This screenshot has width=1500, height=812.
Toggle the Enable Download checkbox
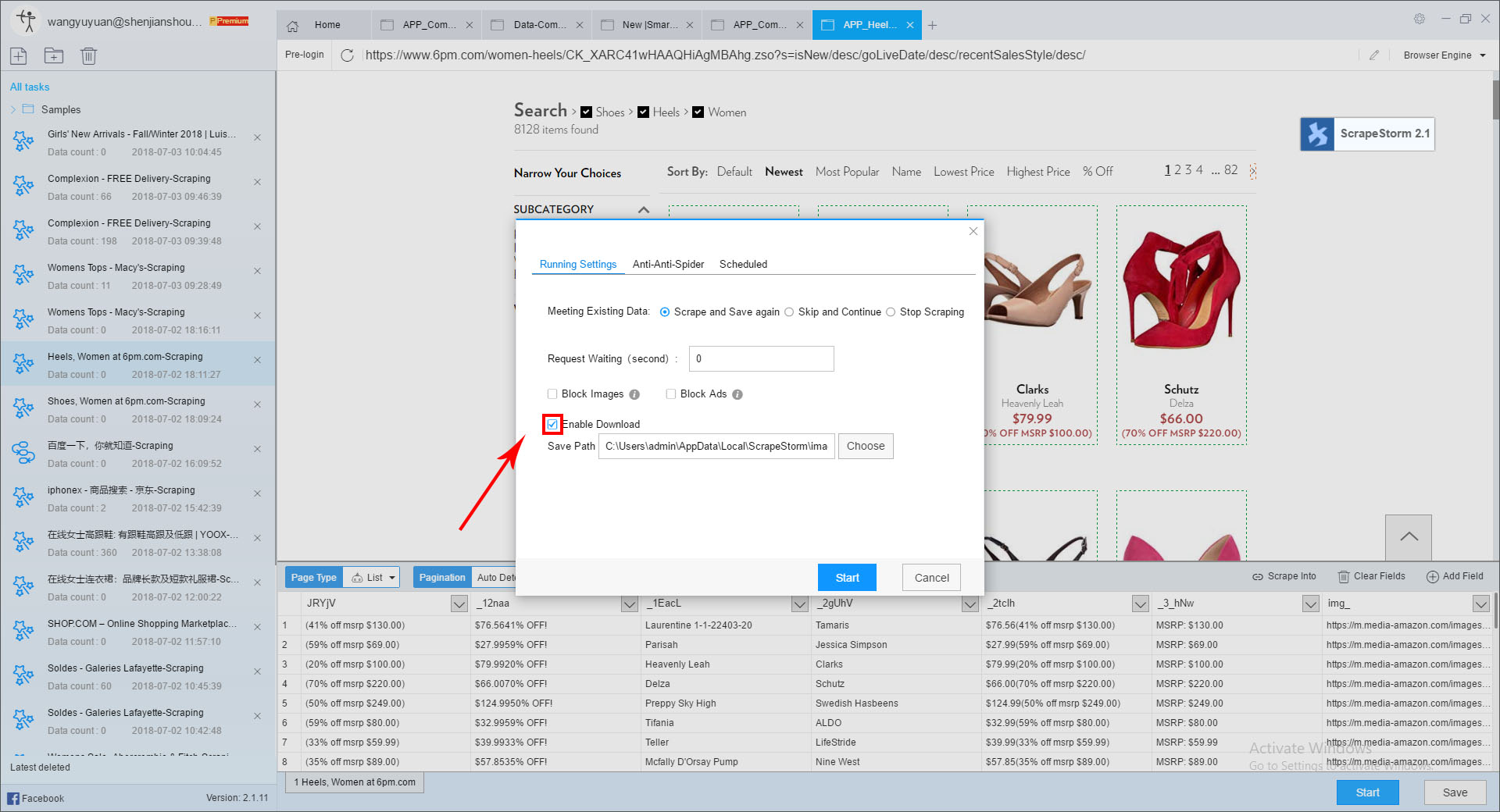pos(552,424)
